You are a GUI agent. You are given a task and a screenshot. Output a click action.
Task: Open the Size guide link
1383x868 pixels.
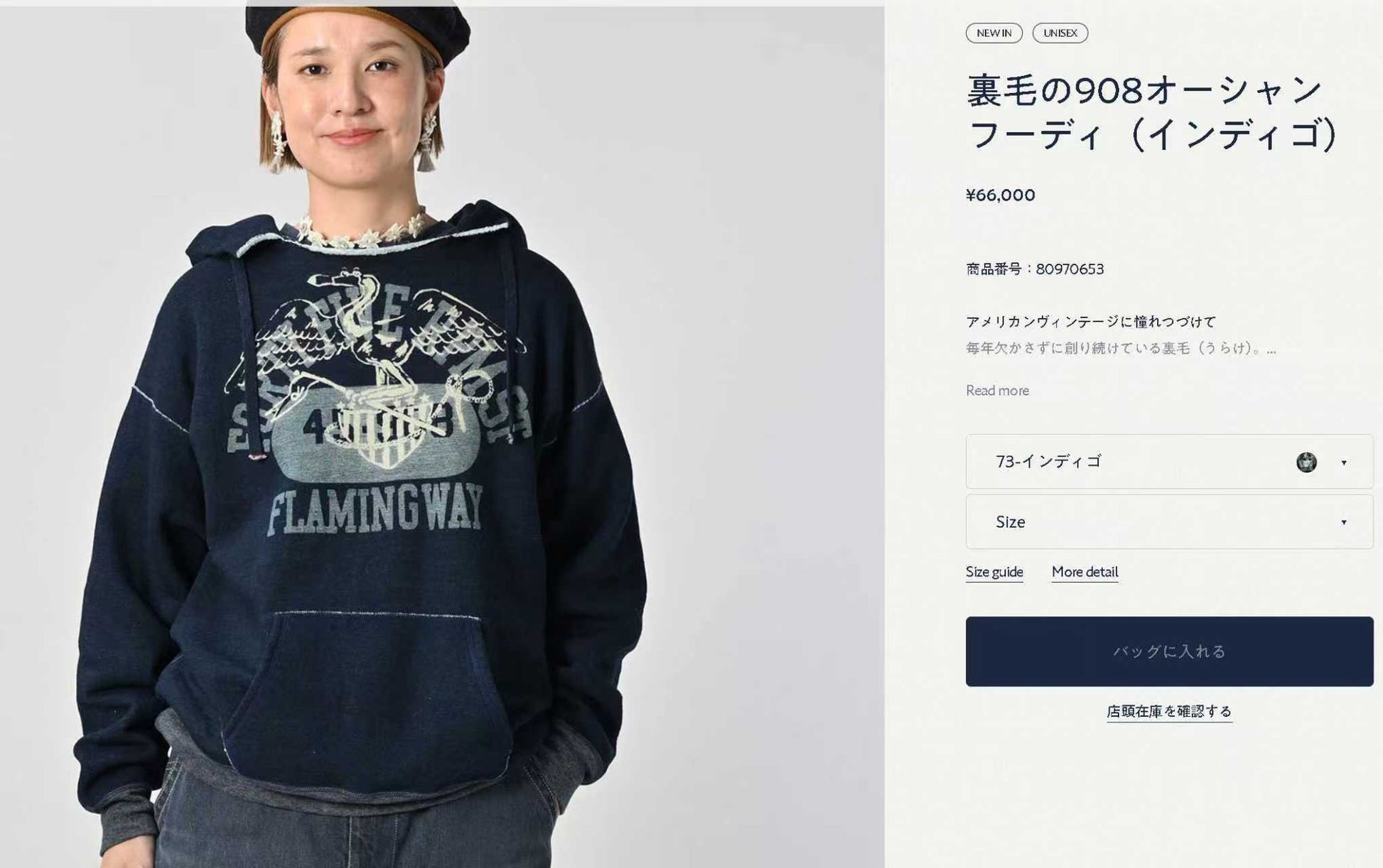[x=994, y=572]
